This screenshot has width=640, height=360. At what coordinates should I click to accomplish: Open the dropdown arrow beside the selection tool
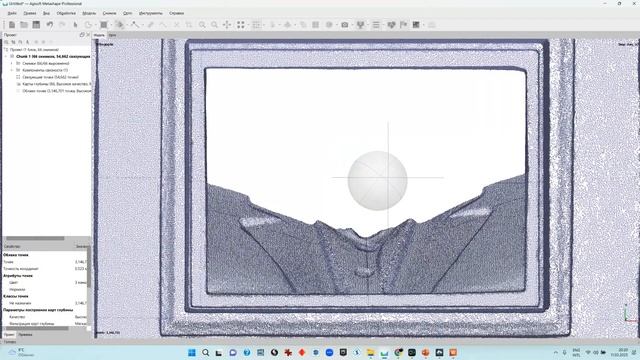[x=95, y=25]
